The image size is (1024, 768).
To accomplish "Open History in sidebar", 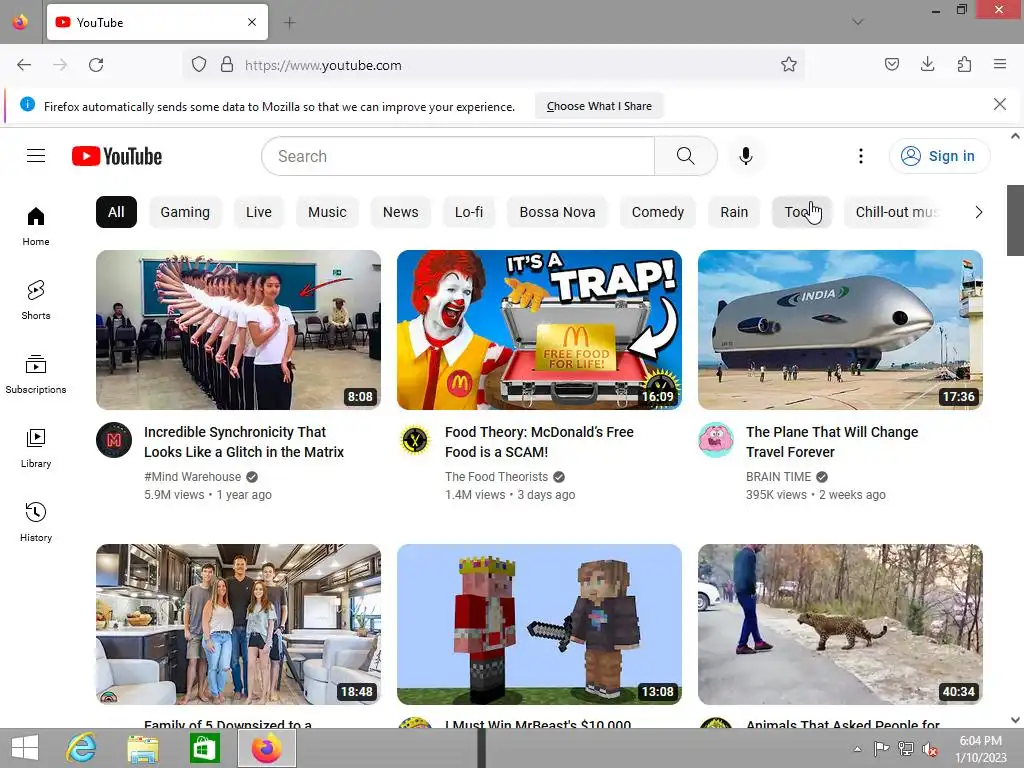I will (x=36, y=522).
